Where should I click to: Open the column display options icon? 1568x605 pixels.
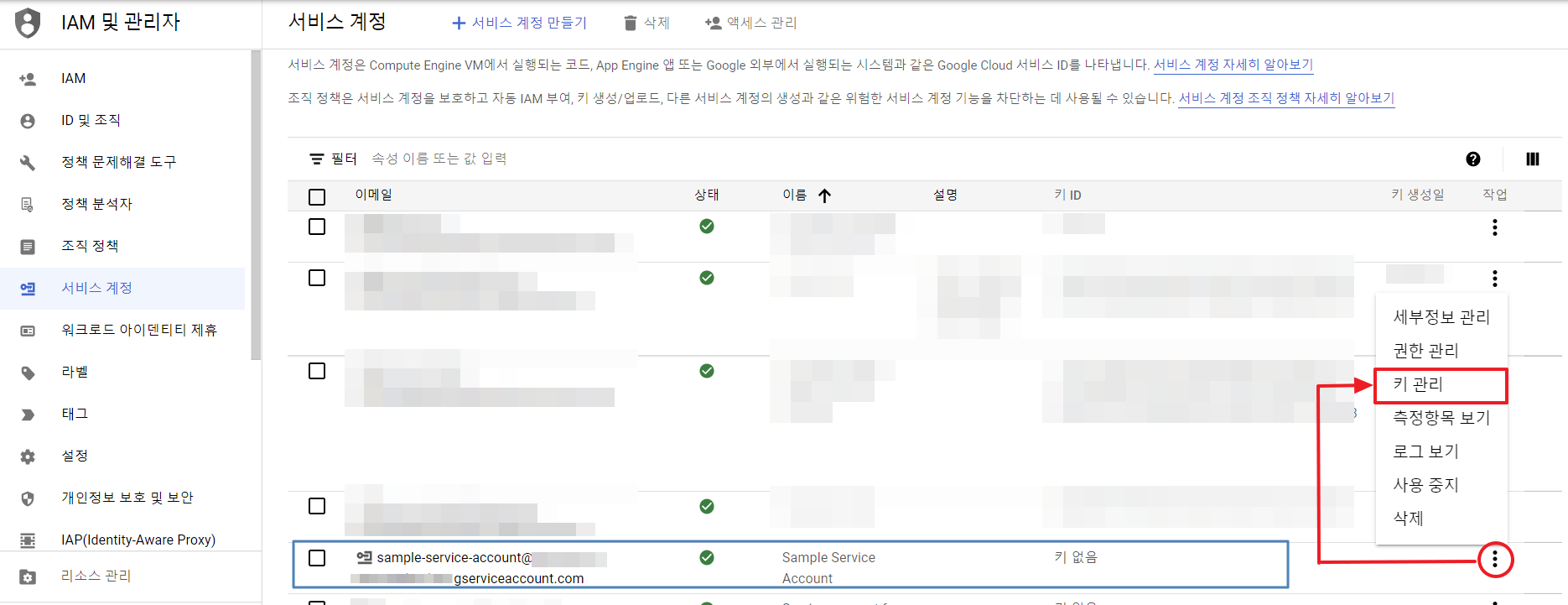pos(1532,159)
